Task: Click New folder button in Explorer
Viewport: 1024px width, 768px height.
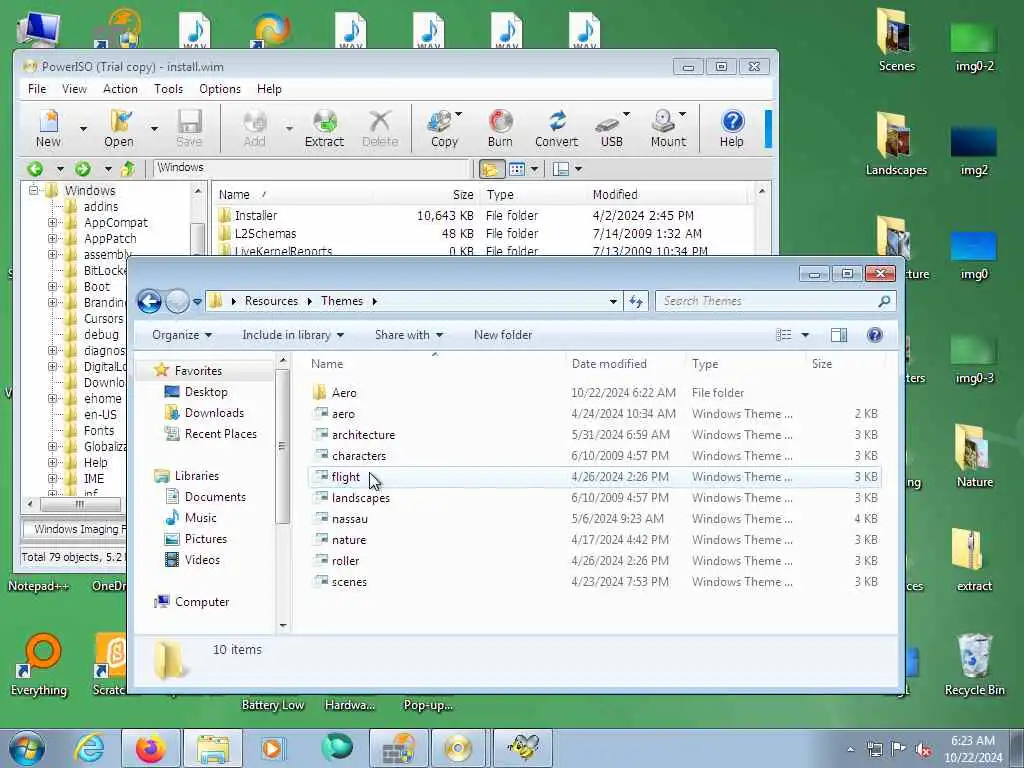Action: tap(503, 335)
